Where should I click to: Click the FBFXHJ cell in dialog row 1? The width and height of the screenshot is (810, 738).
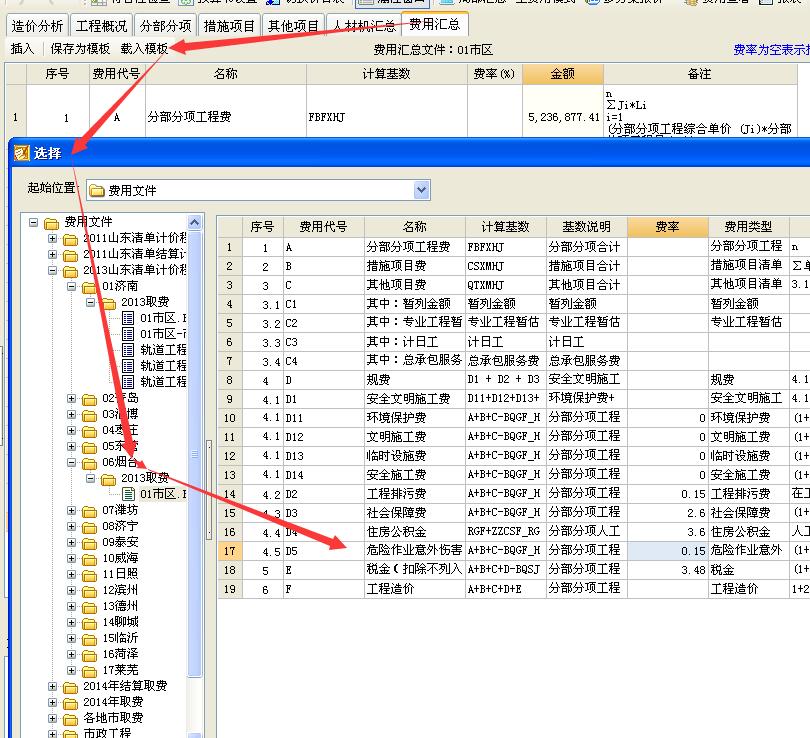pyautogui.click(x=505, y=247)
